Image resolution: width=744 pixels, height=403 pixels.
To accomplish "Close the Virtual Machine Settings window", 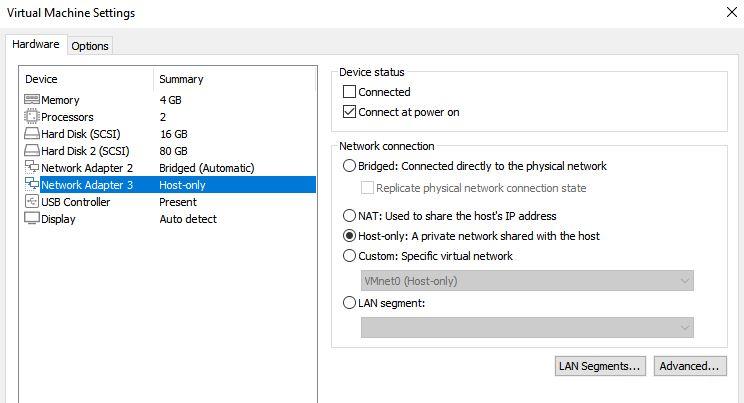I will click(732, 12).
